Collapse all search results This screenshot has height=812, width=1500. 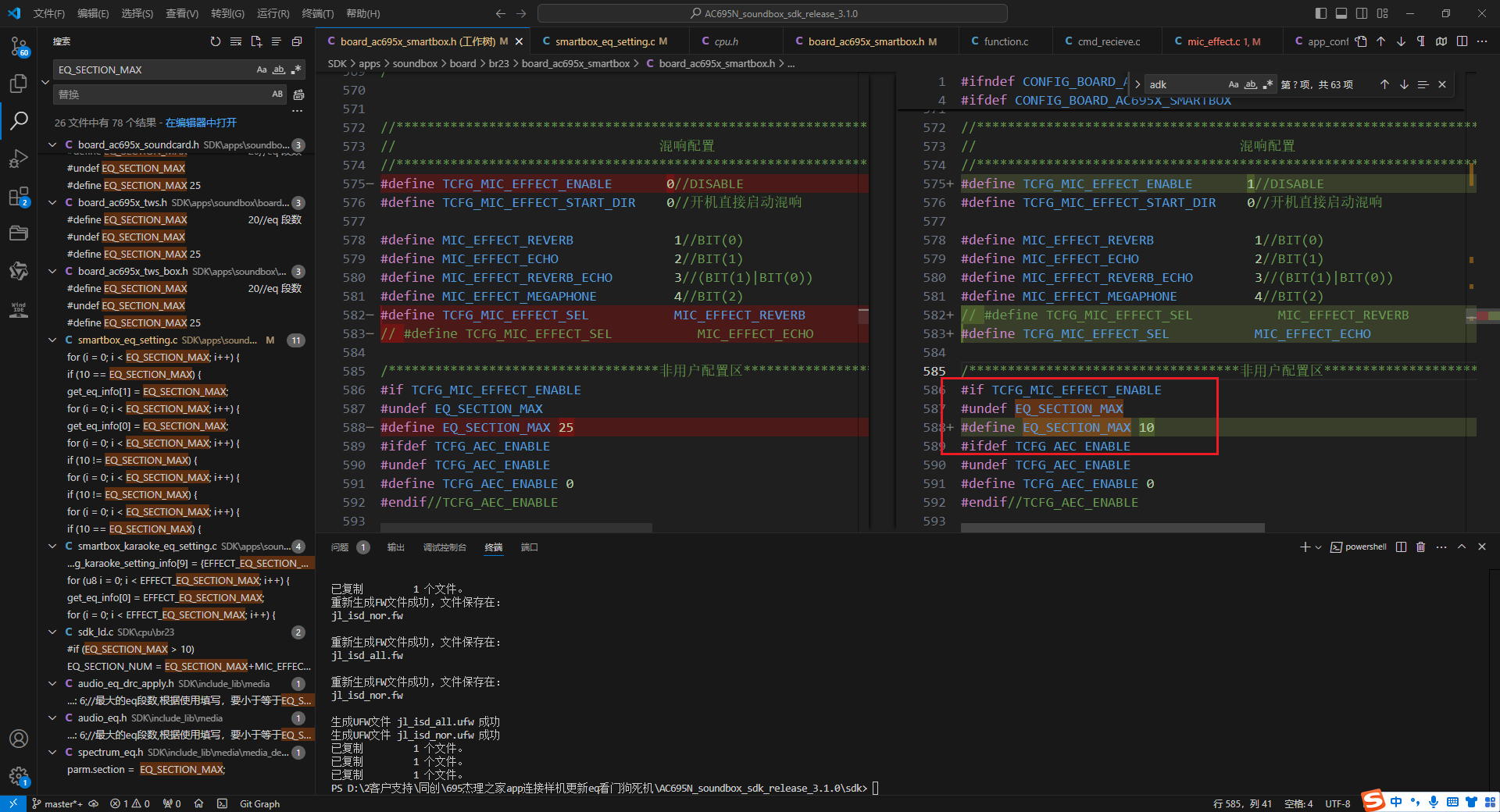pyautogui.click(x=297, y=41)
